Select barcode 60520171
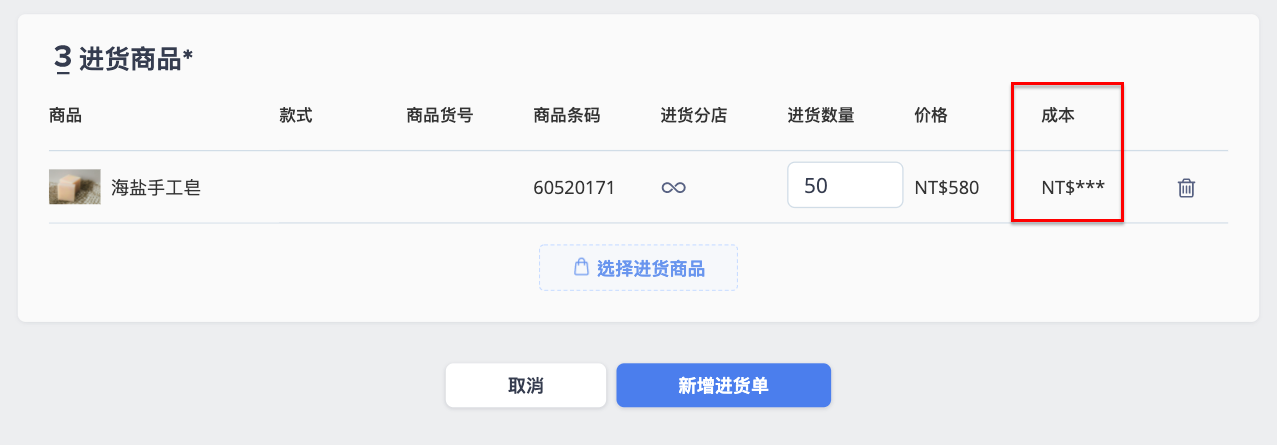This screenshot has height=445, width=1277. (574, 187)
